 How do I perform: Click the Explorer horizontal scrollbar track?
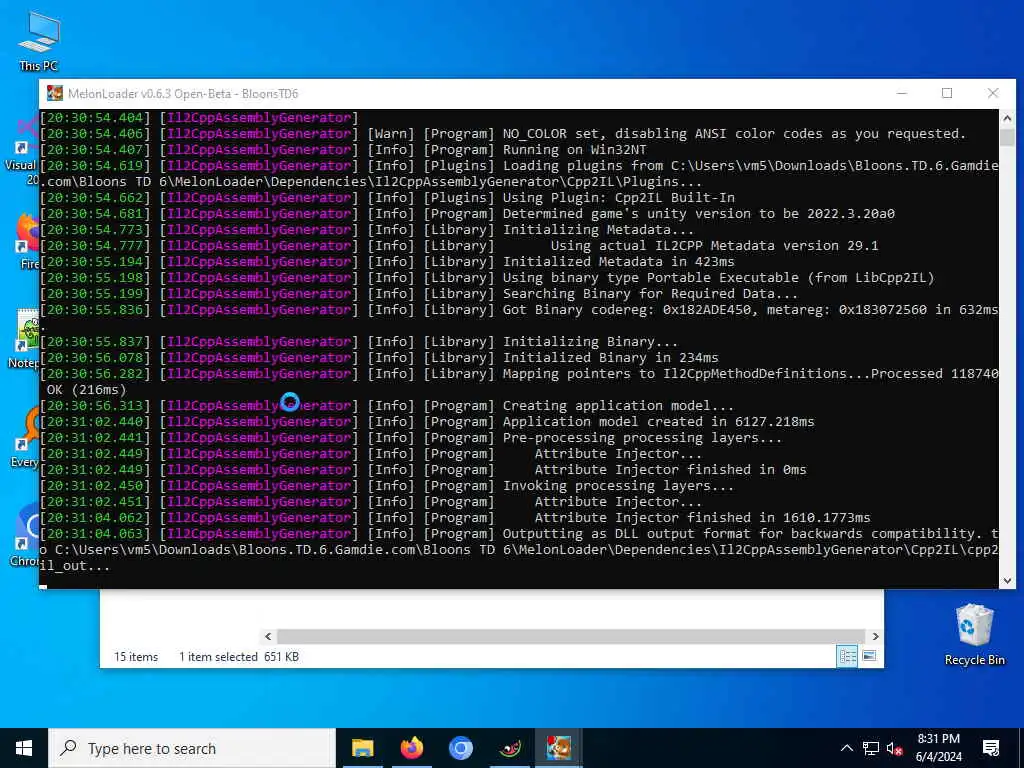pyautogui.click(x=571, y=636)
